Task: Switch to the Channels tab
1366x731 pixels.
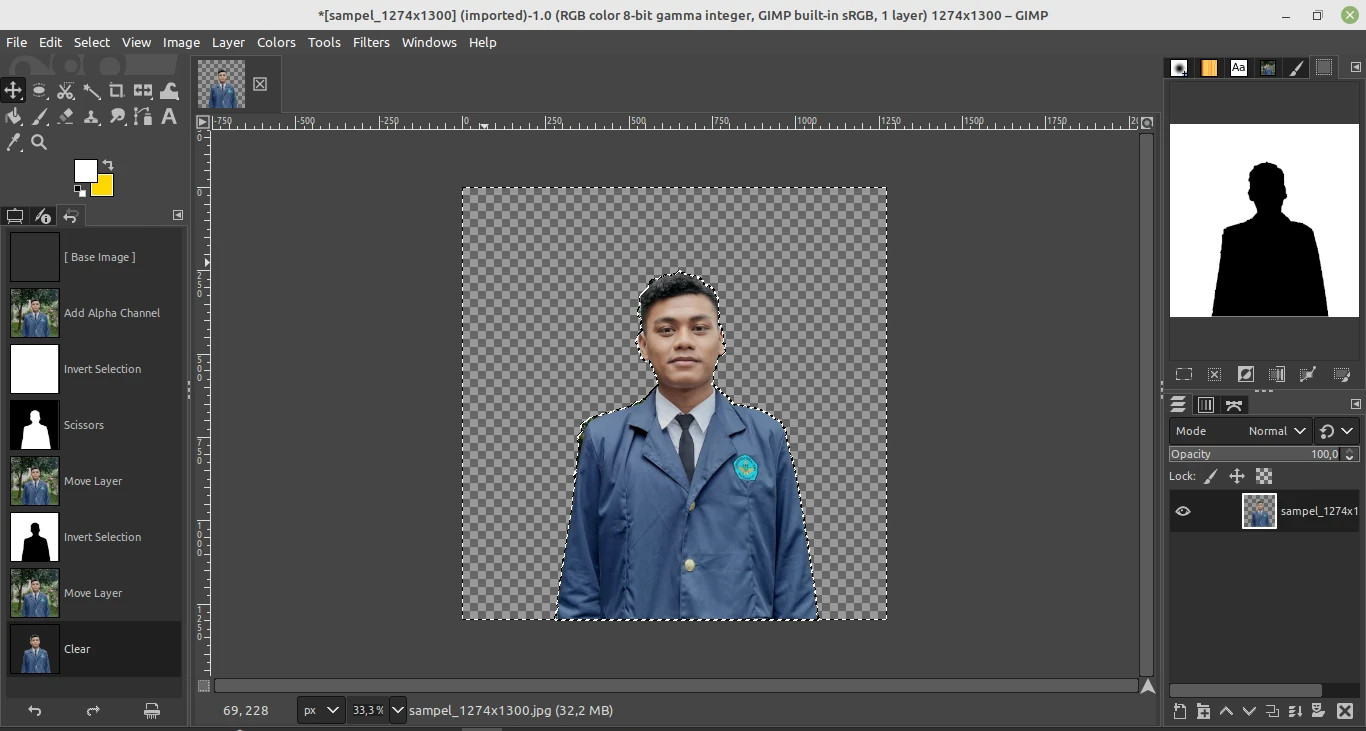Action: pos(1206,405)
